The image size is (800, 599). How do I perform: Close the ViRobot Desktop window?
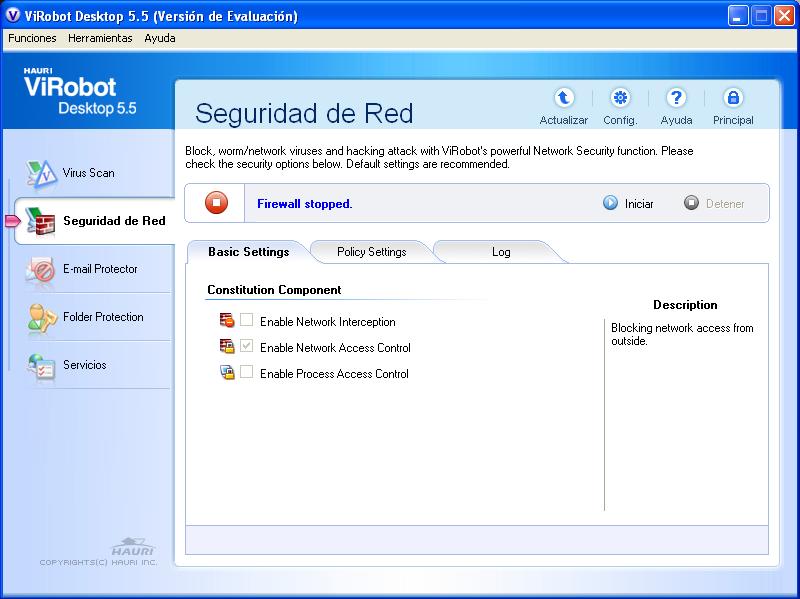click(784, 16)
